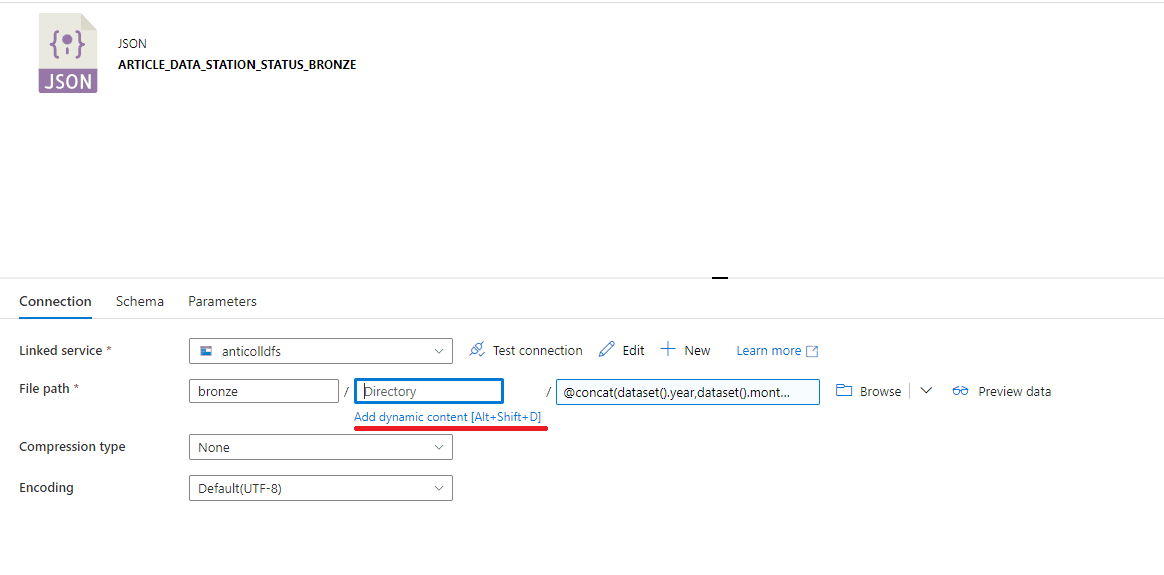The image size is (1164, 575).
Task: Click the panel resize handle above the tabs
Action: (720, 278)
